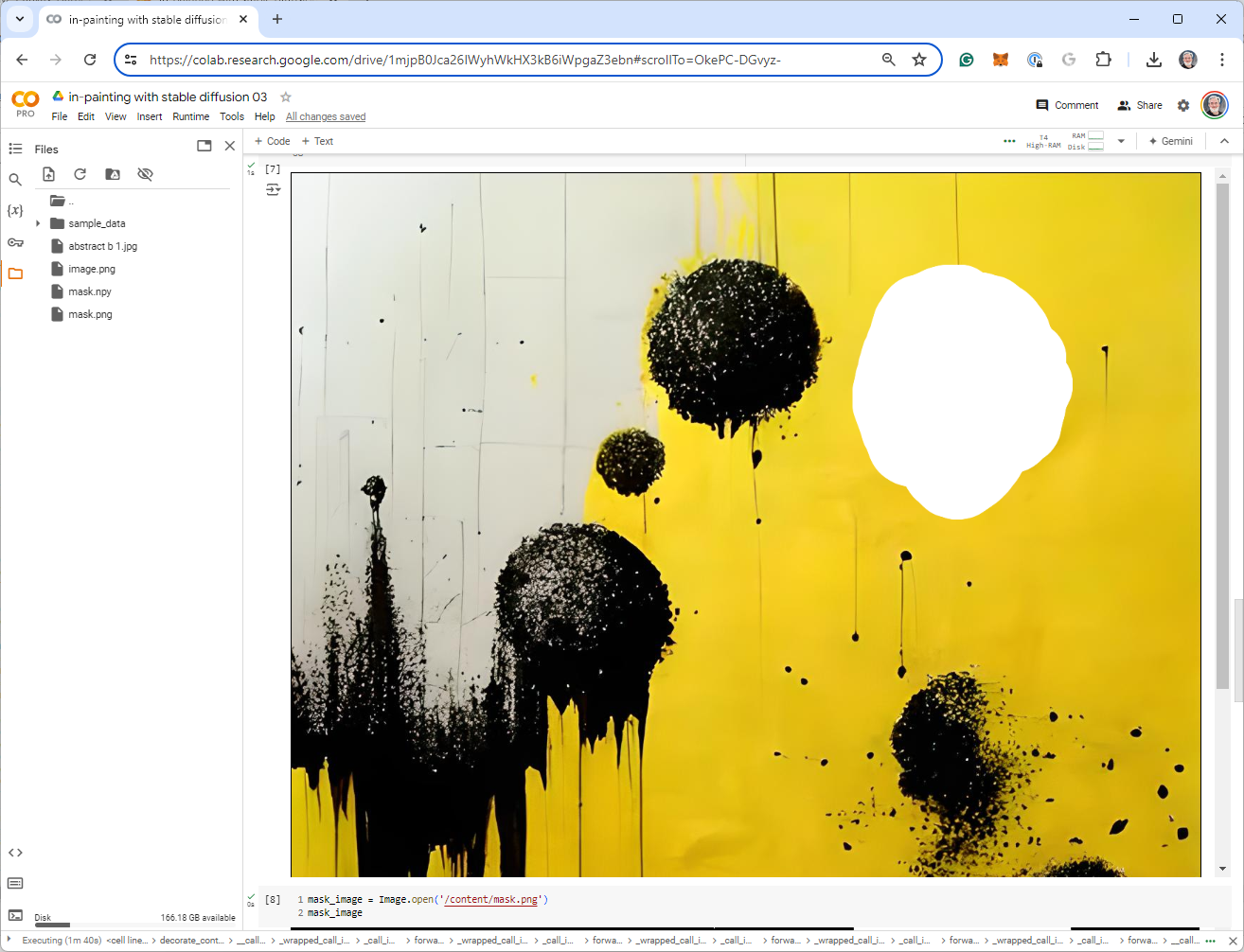Toggle show hidden files eye icon
Viewport: 1244px width, 952px height.
(x=145, y=174)
